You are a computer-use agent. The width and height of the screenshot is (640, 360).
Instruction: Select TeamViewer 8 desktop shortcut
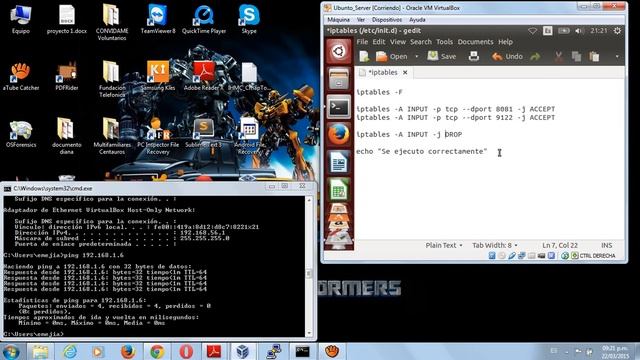coord(158,20)
